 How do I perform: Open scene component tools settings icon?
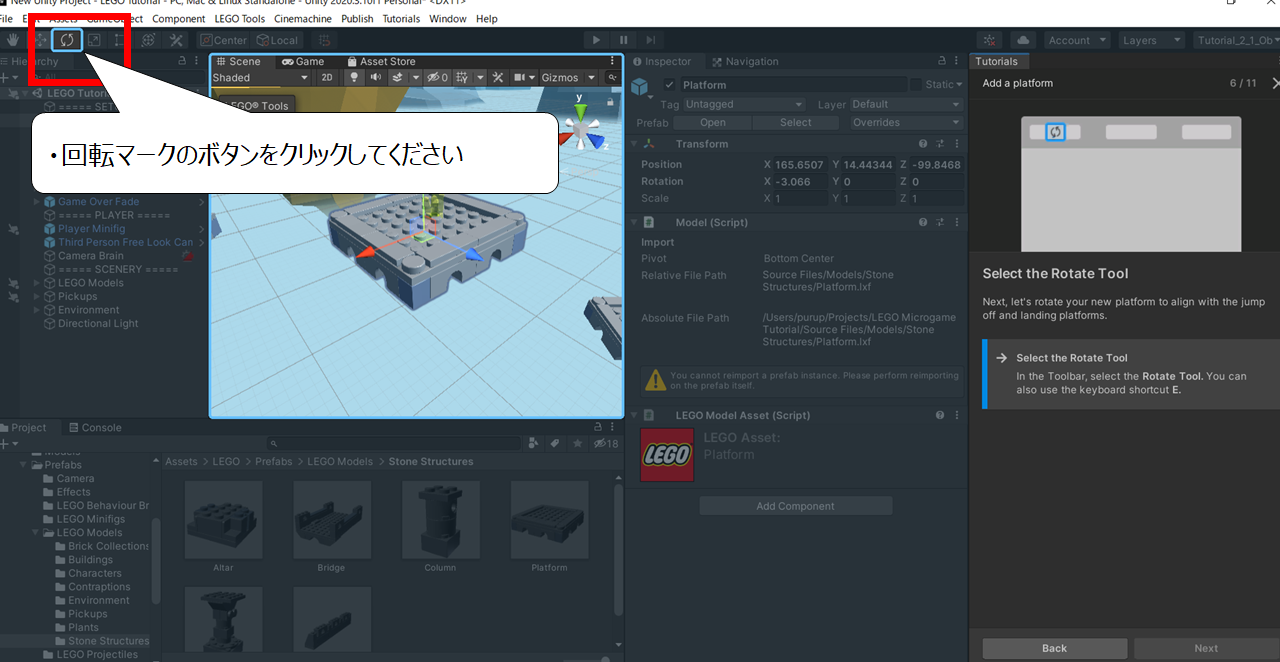click(497, 77)
